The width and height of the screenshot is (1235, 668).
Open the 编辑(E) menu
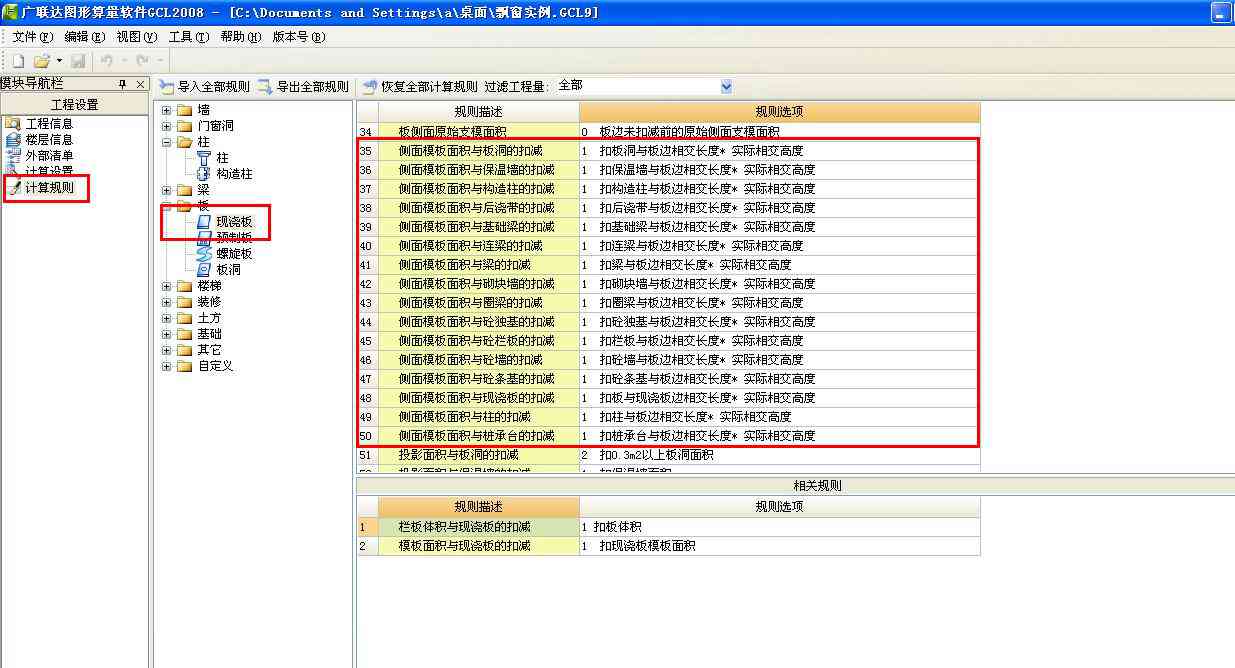tap(84, 37)
